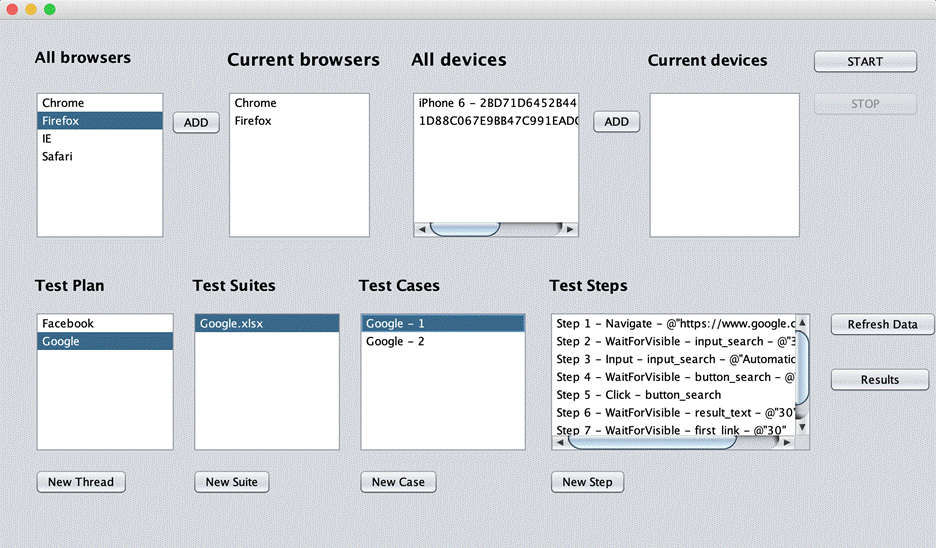Select iPhone 6 in All devices list
Image resolution: width=936 pixels, height=548 pixels.
click(x=496, y=103)
